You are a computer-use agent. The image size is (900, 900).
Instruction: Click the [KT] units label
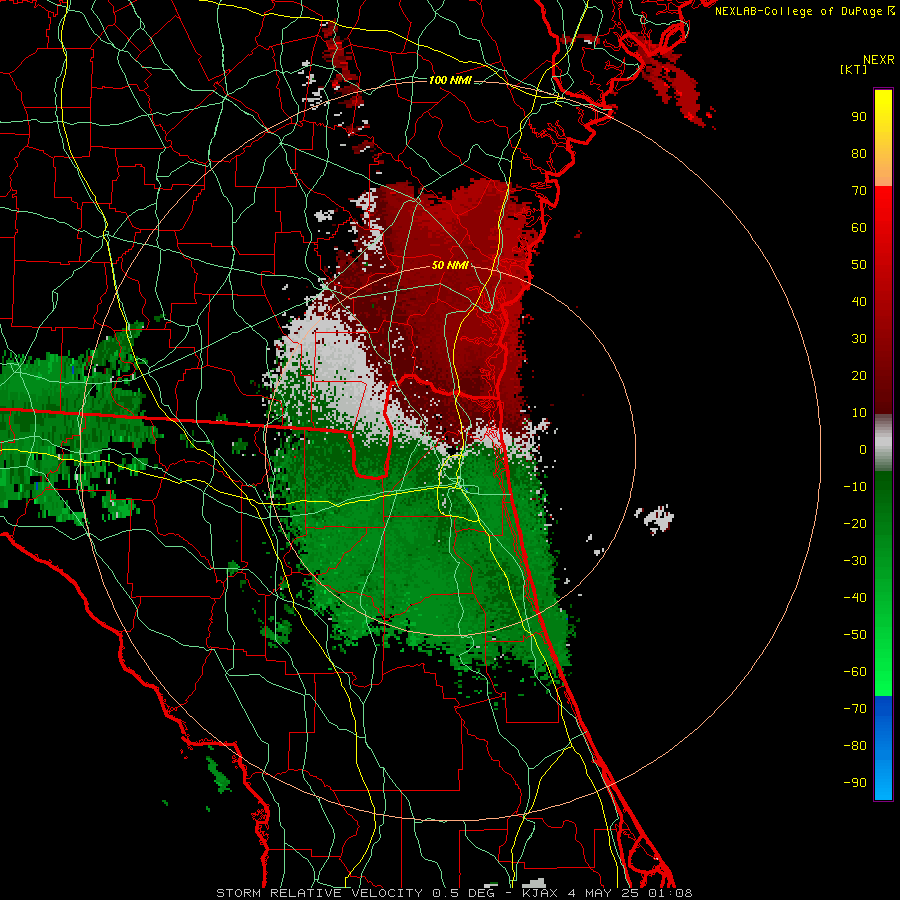[854, 69]
